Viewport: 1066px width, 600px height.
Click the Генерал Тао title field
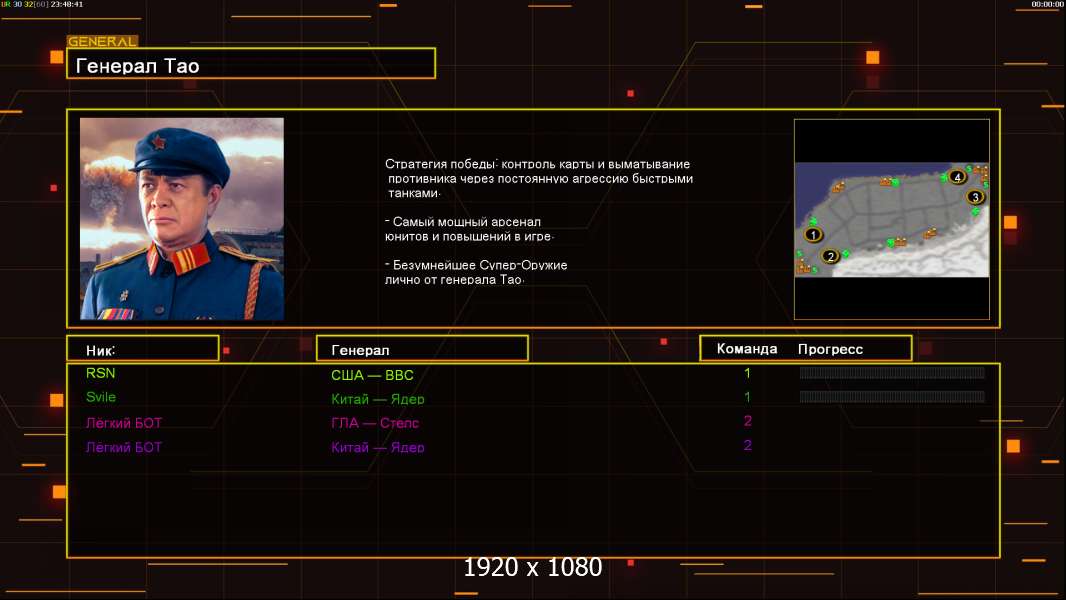(x=251, y=64)
